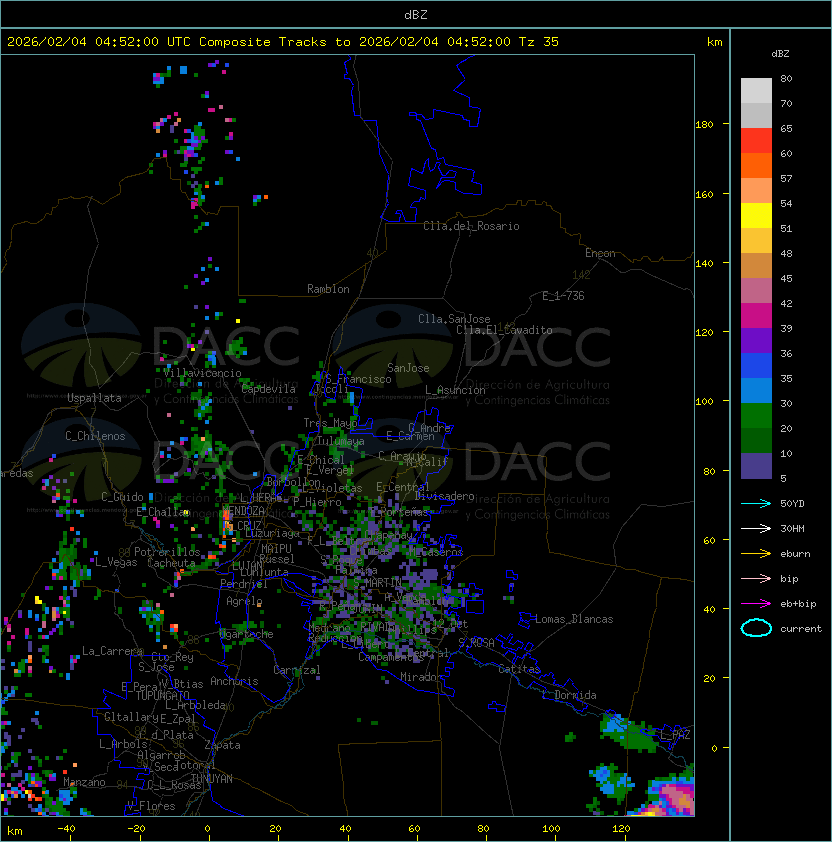Image resolution: width=832 pixels, height=842 pixels.
Task: Click the cyan 'current' ellipse icon
Action: click(x=756, y=628)
